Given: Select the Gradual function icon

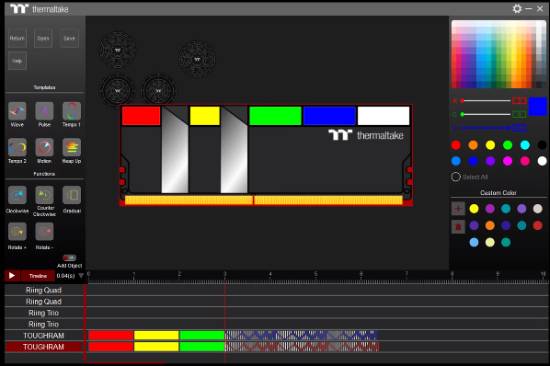Looking at the screenshot, I should pyautogui.click(x=72, y=195).
